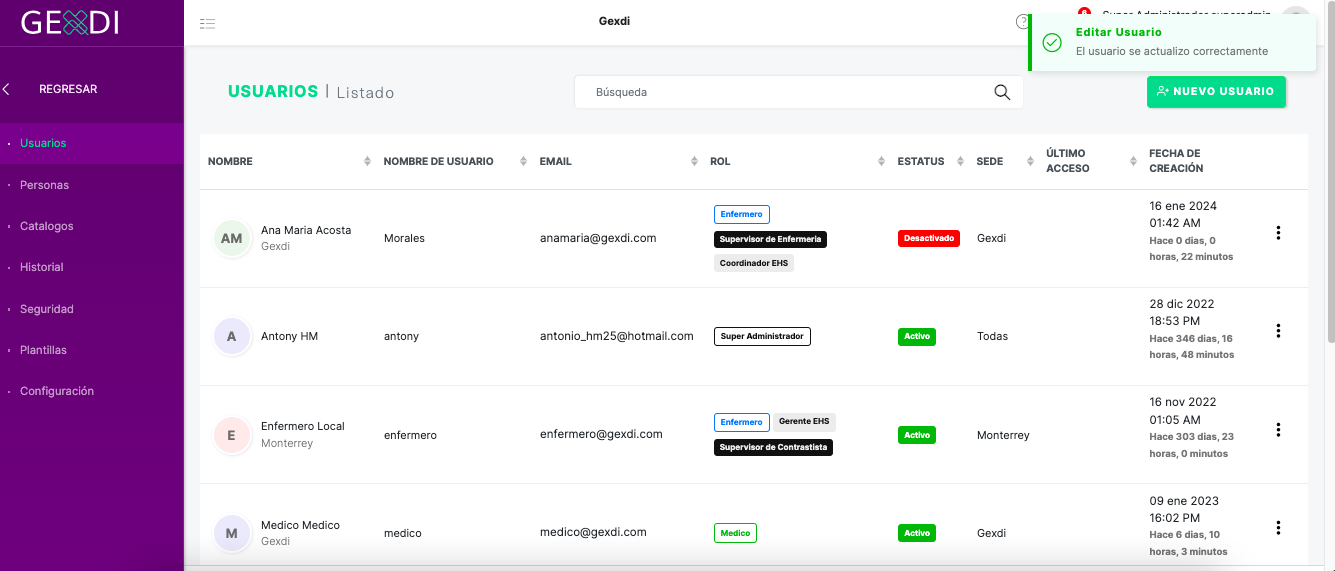Open the Personas sidebar section
Image resolution: width=1335 pixels, height=571 pixels.
tap(92, 185)
